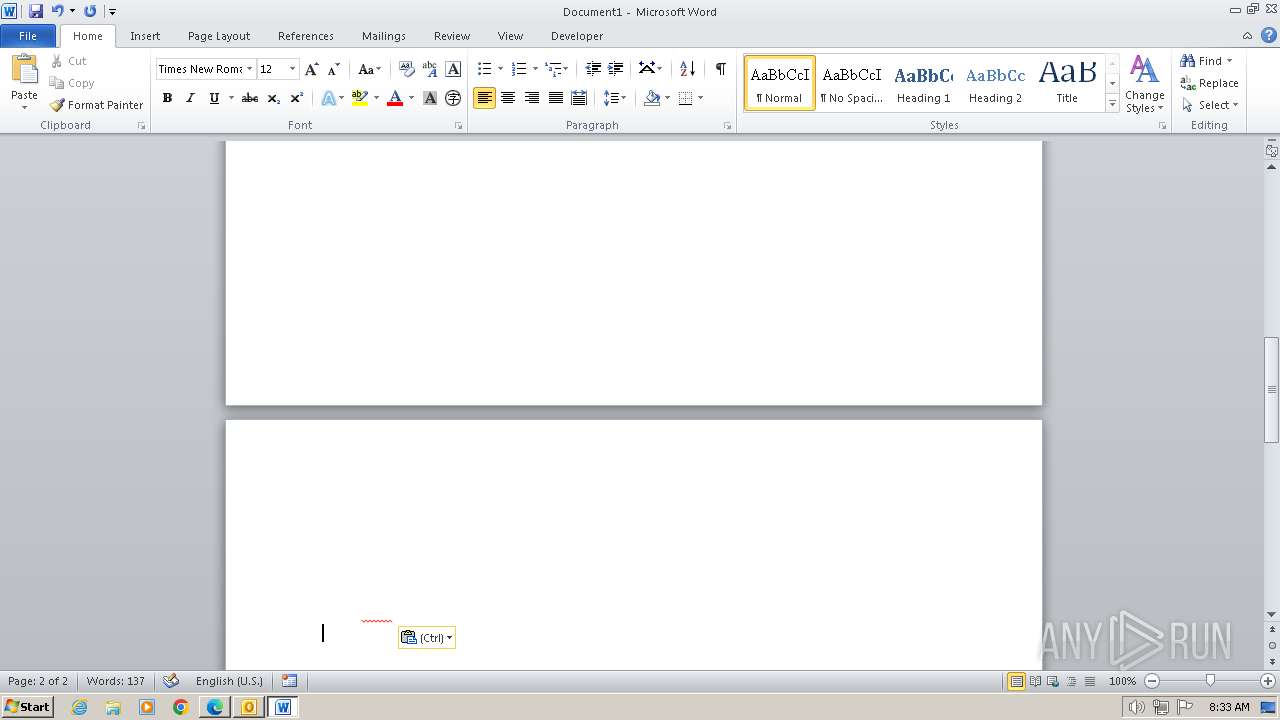The image size is (1280, 720).
Task: Apply the Heading 1 style
Action: [x=924, y=83]
